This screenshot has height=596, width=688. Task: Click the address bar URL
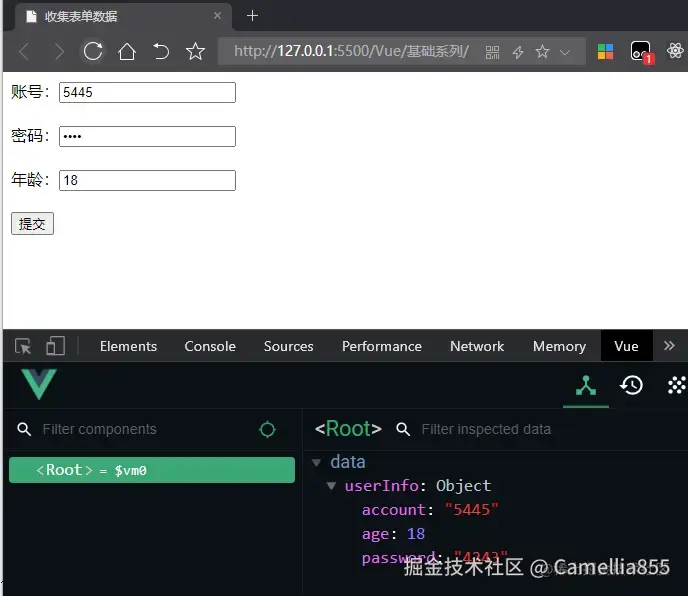351,51
